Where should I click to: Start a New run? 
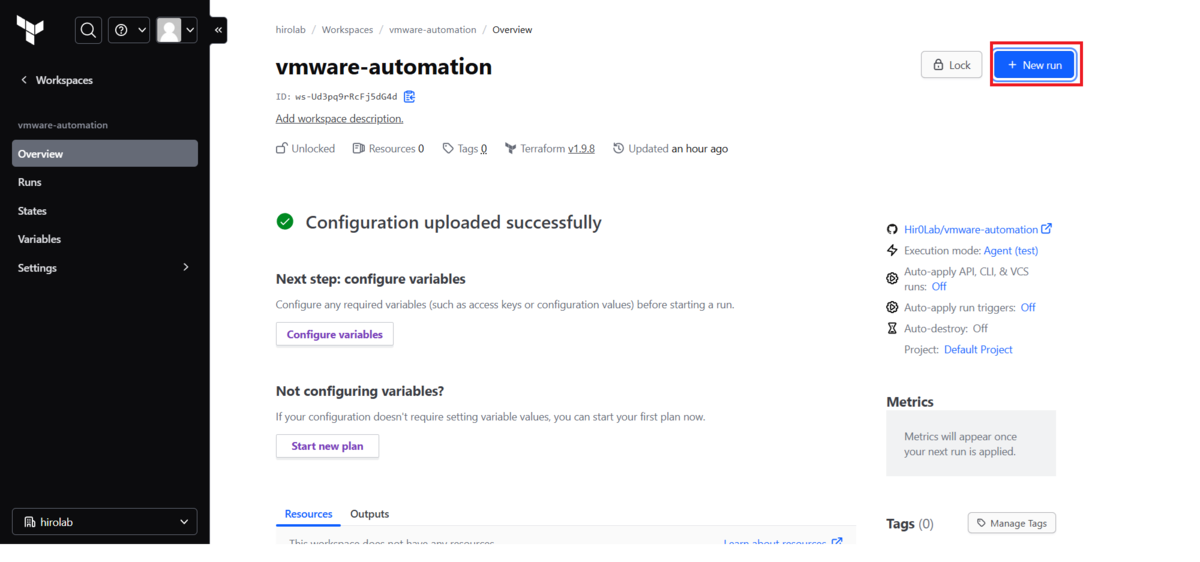tap(1035, 65)
